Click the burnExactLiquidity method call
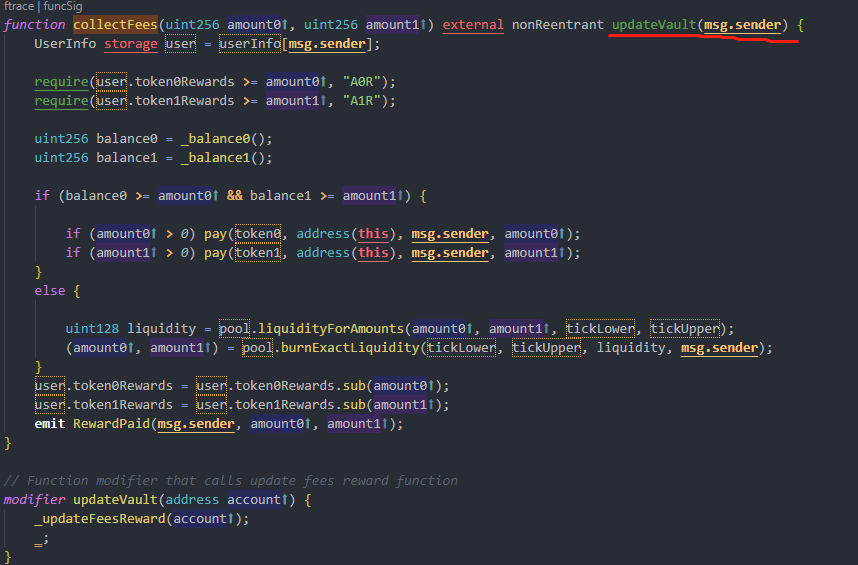 (x=350, y=348)
